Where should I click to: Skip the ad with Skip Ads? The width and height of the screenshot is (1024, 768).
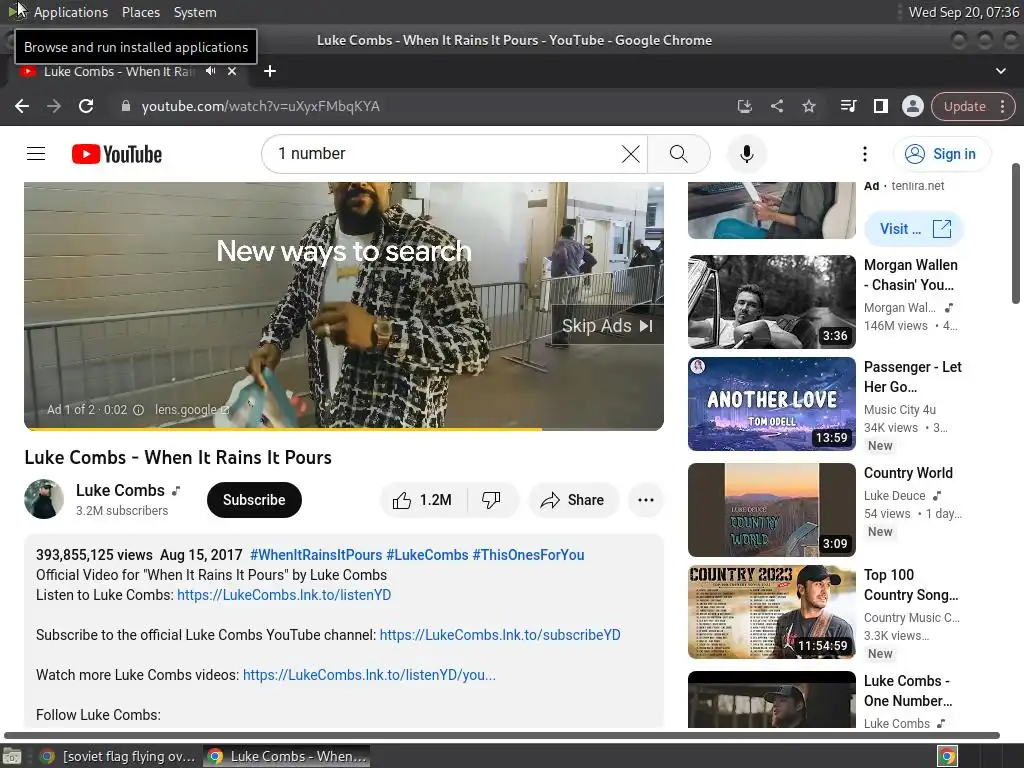tap(607, 325)
